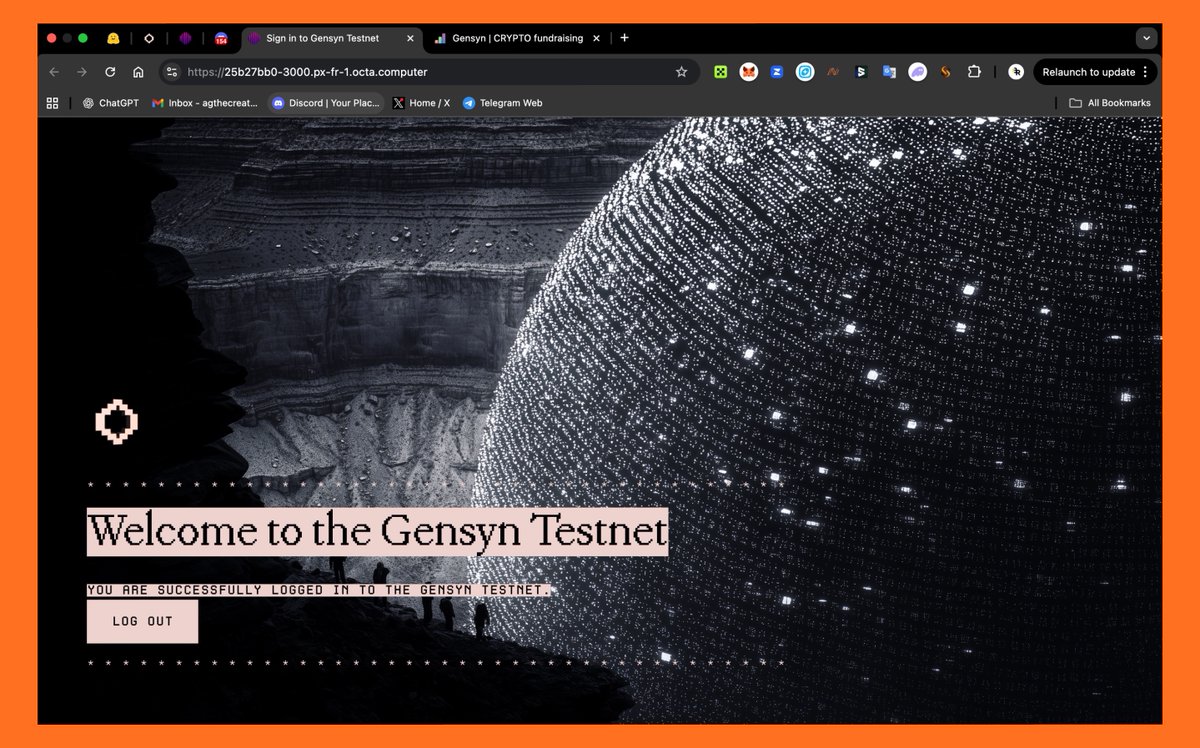Open the browser home page
1200x748 pixels.
[x=138, y=72]
